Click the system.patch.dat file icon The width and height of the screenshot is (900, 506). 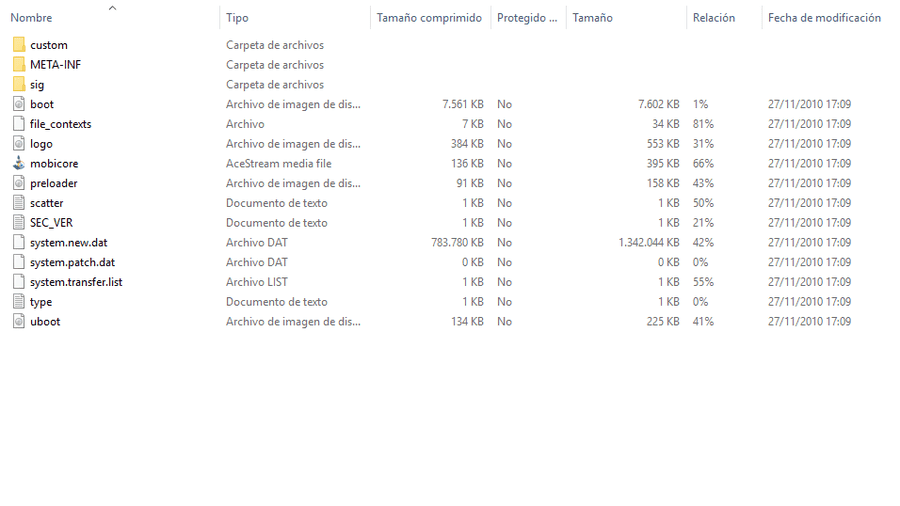(x=19, y=262)
